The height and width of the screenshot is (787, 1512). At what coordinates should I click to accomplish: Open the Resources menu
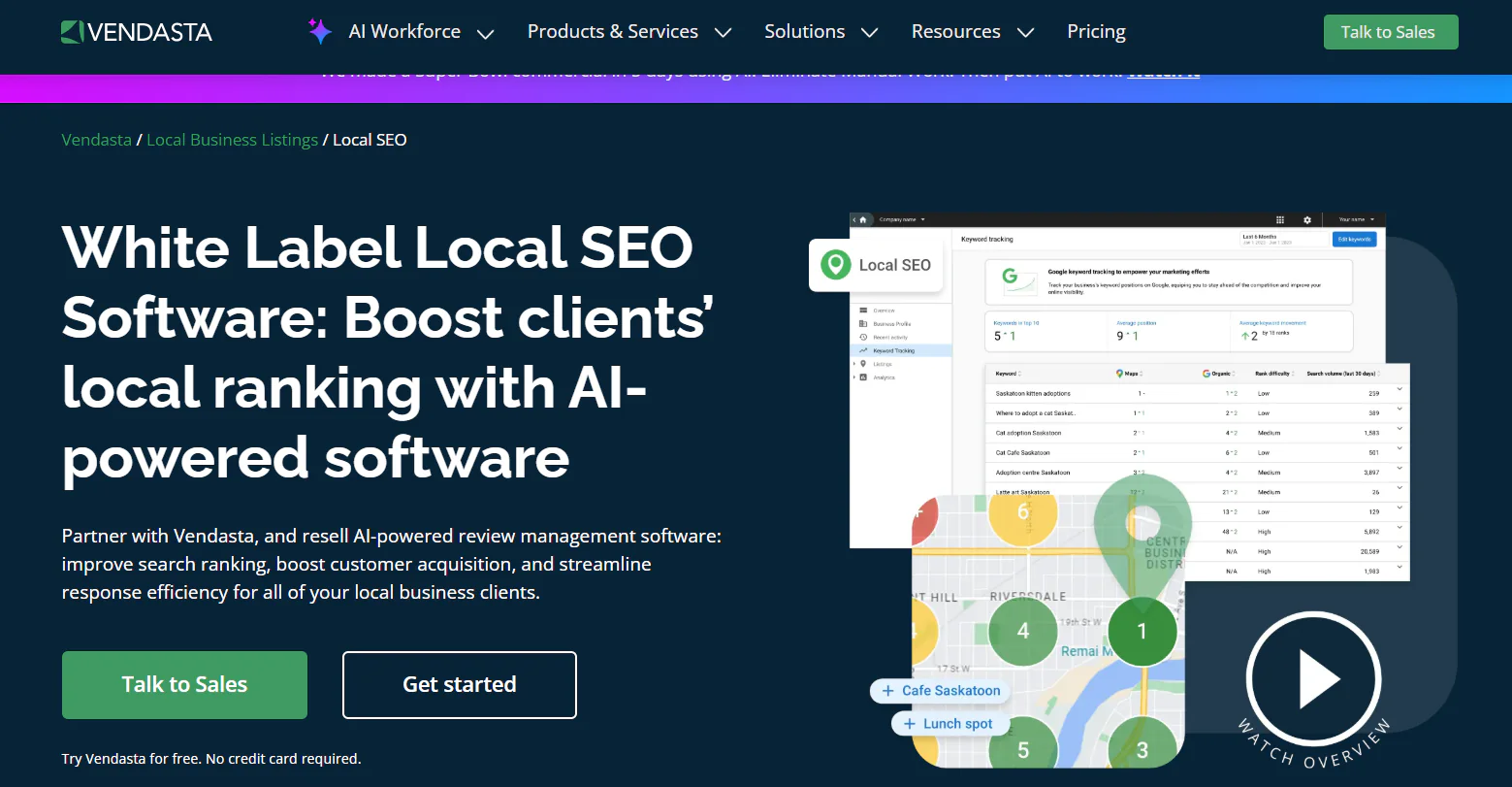coord(955,32)
